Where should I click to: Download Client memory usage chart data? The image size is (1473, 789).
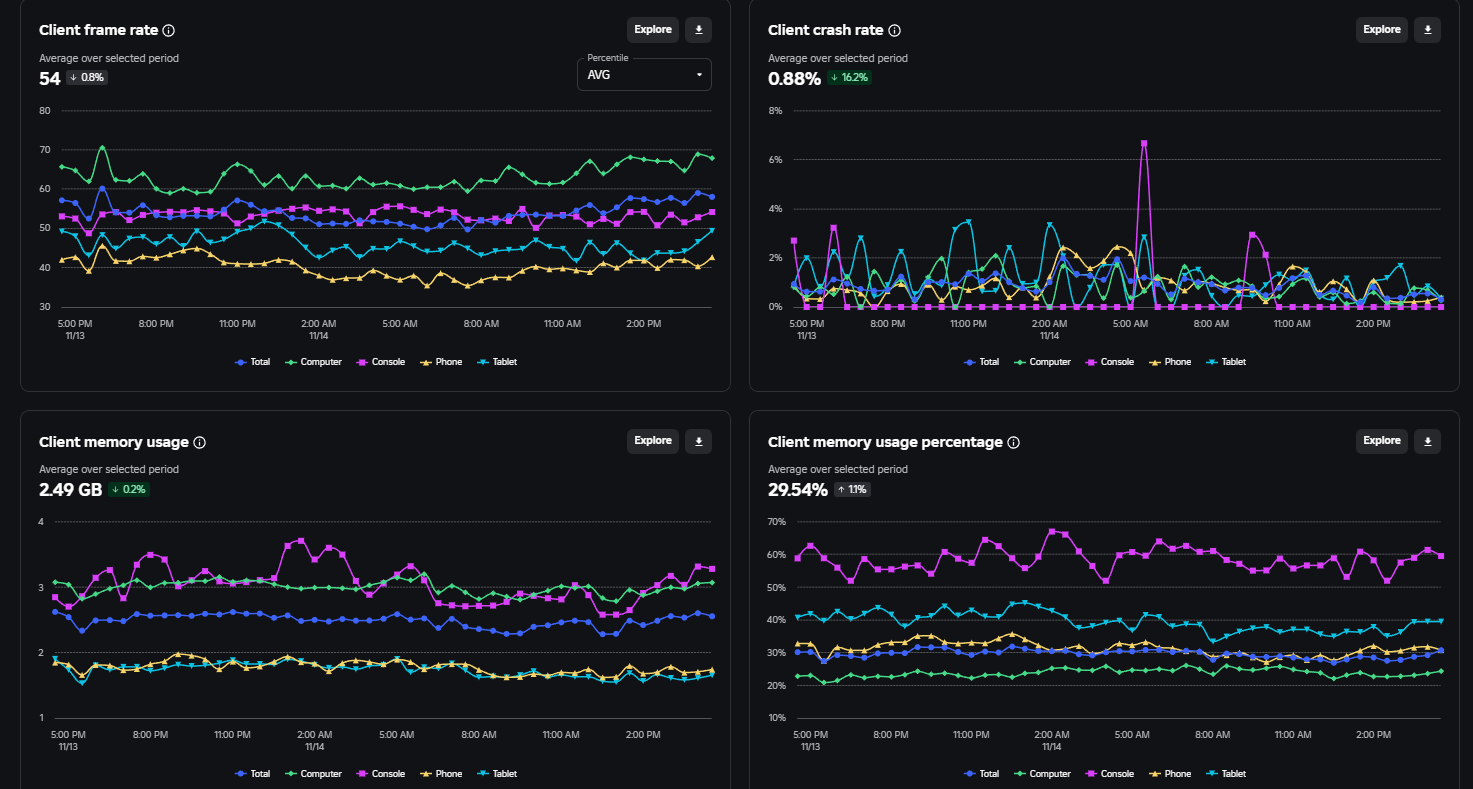(x=698, y=441)
